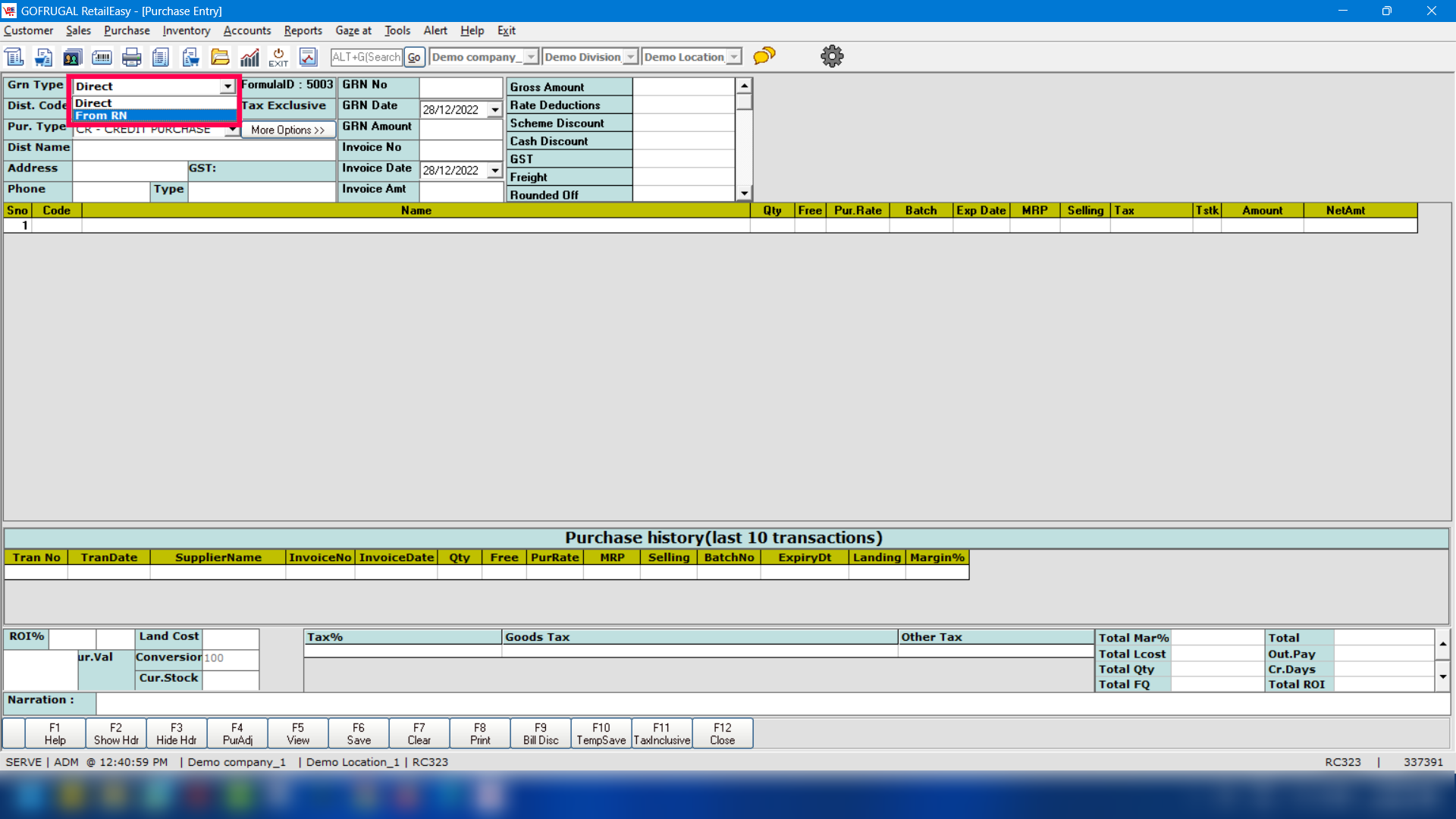Screen dimensions: 1456x819
Task: Open the Reports menu
Action: 303,30
